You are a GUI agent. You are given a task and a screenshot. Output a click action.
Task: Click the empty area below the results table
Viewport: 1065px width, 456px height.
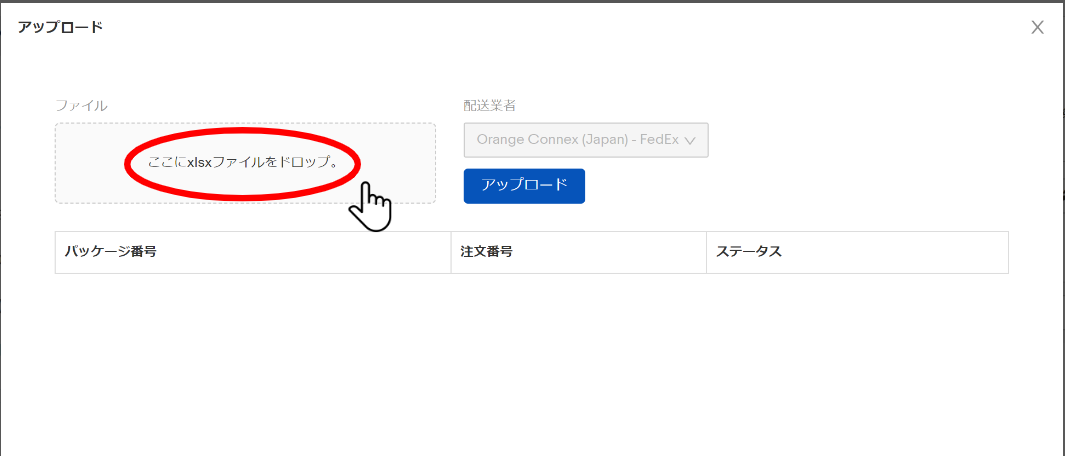[x=532, y=364]
